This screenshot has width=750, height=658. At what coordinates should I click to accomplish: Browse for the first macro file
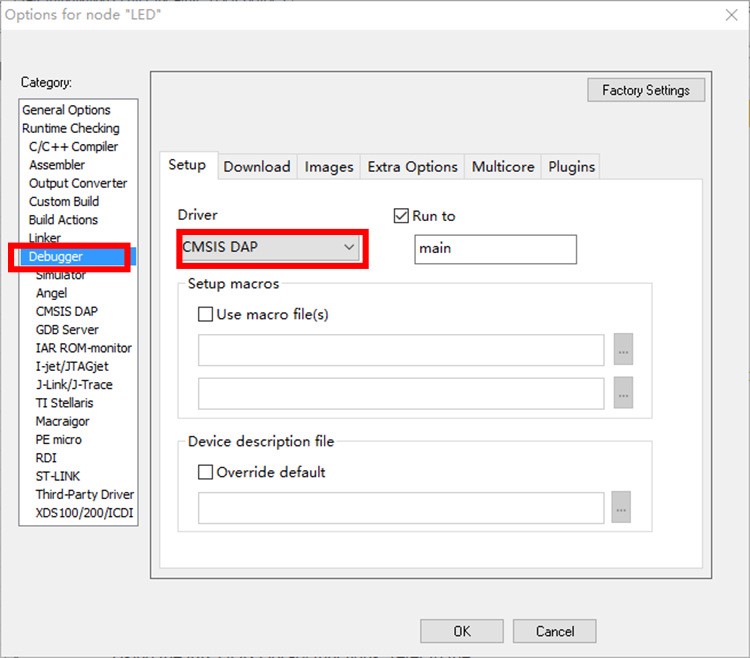pyautogui.click(x=623, y=351)
